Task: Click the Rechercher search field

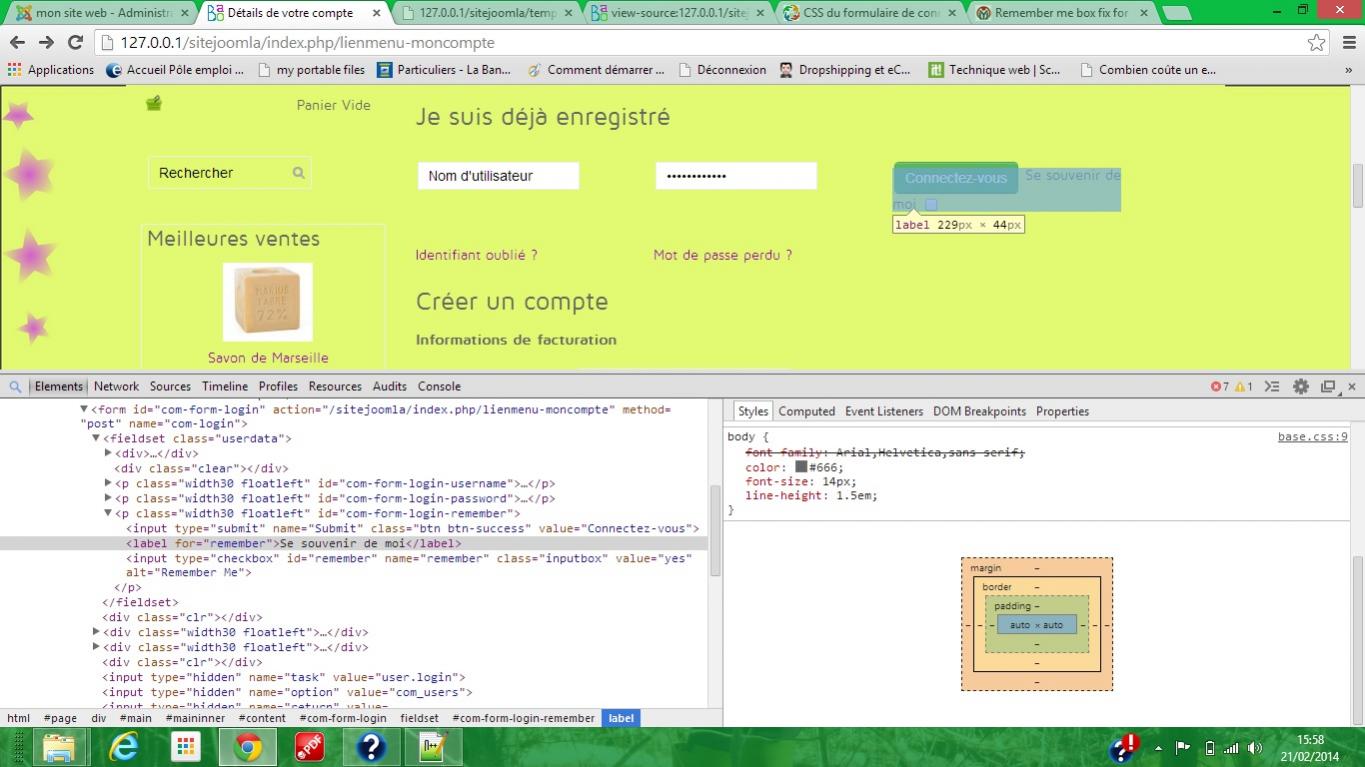Action: [230, 173]
